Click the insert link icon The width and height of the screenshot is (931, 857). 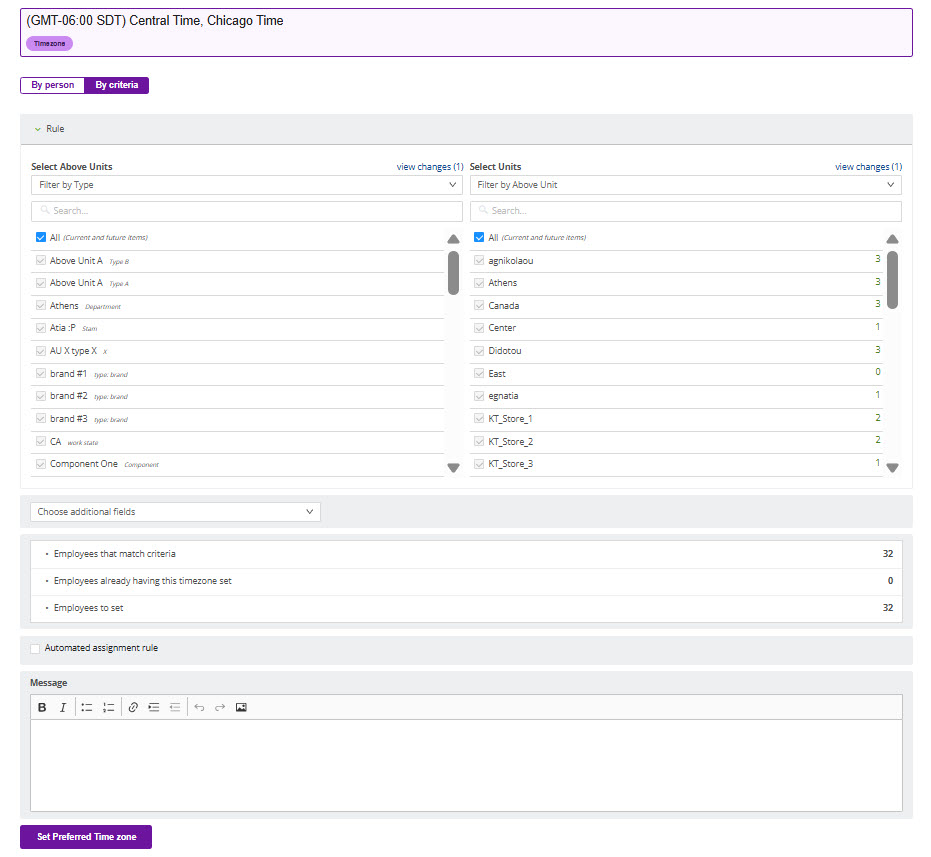pyautogui.click(x=133, y=707)
